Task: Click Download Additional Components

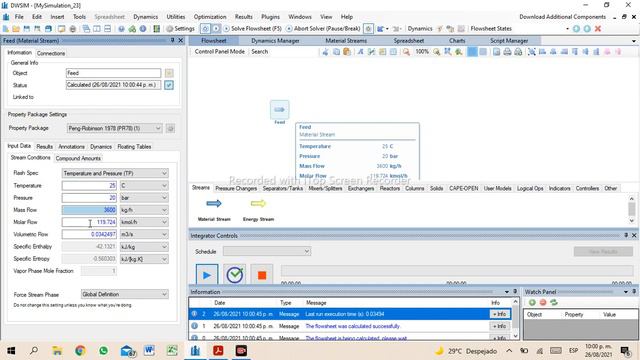Action: (x=562, y=17)
